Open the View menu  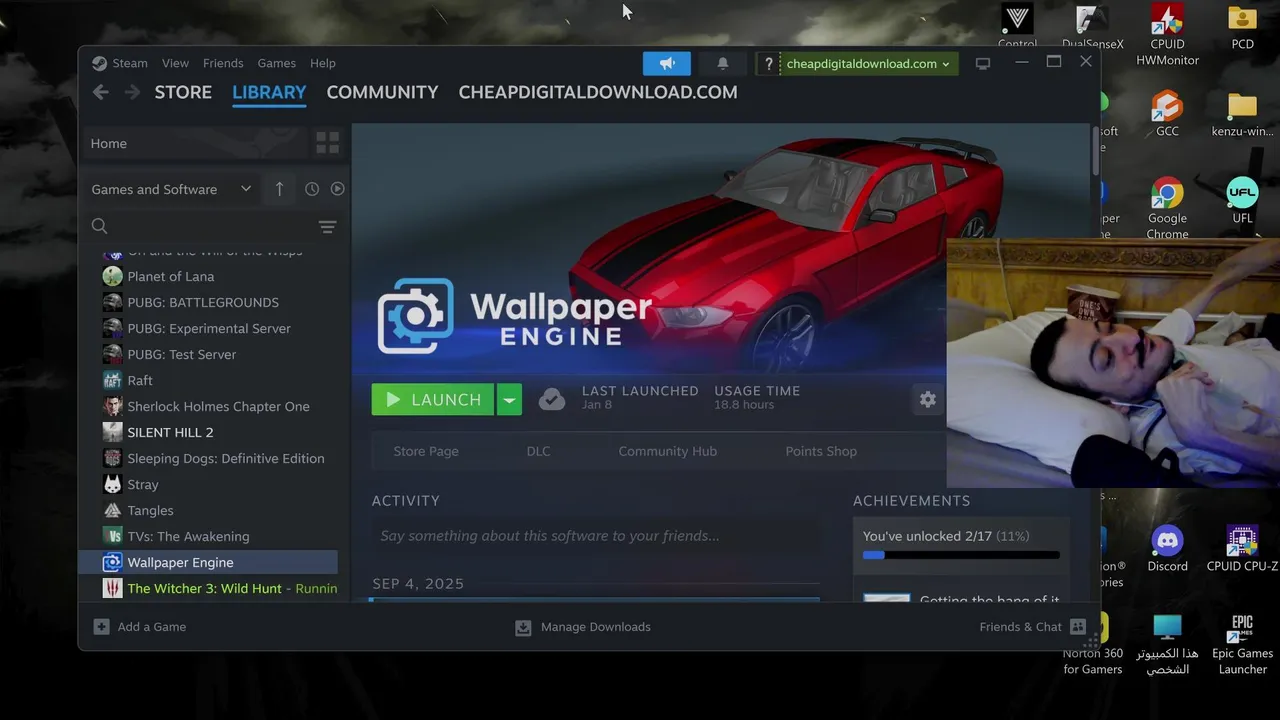(175, 63)
